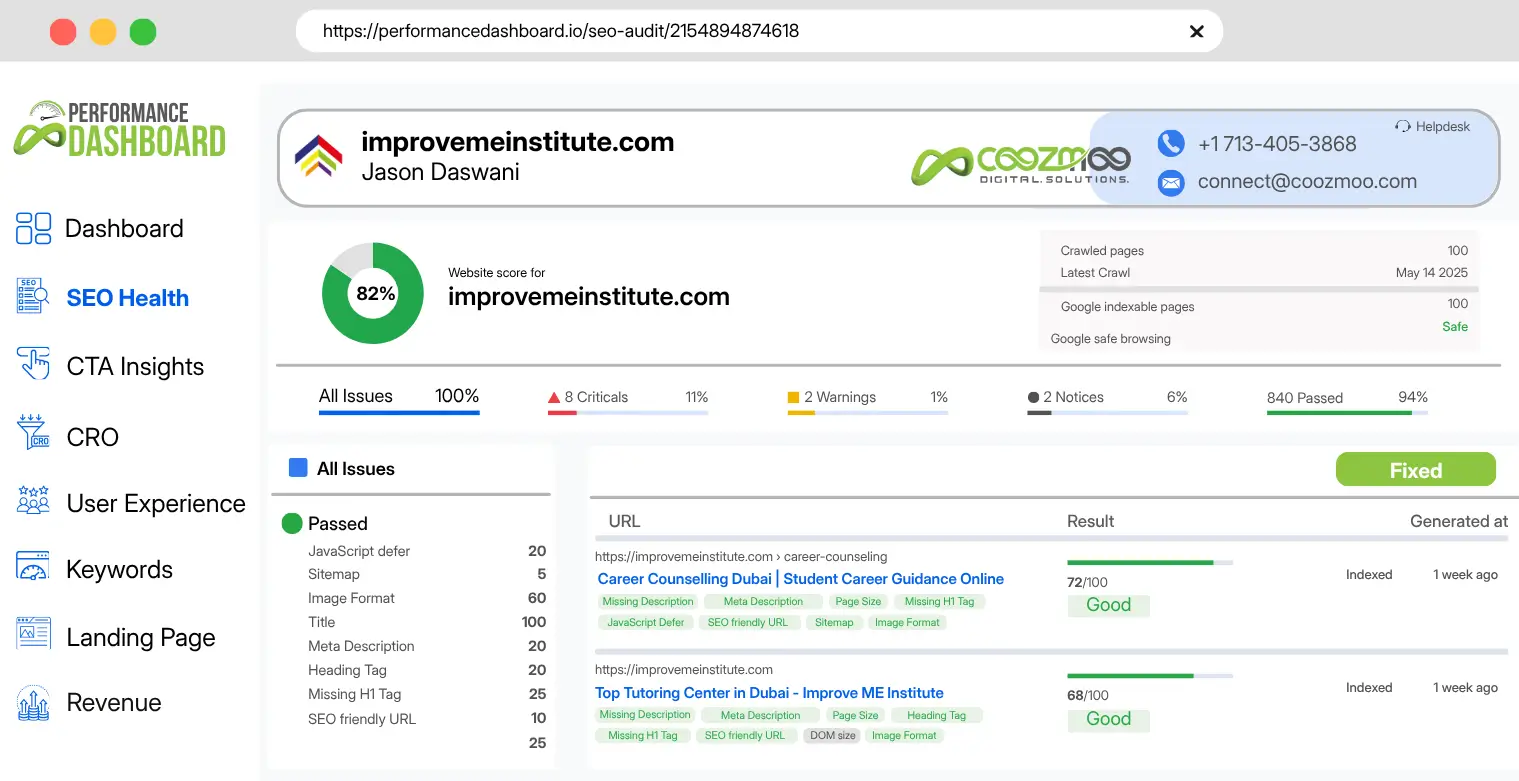Select JavaScript defer in the Passed list

click(x=359, y=551)
